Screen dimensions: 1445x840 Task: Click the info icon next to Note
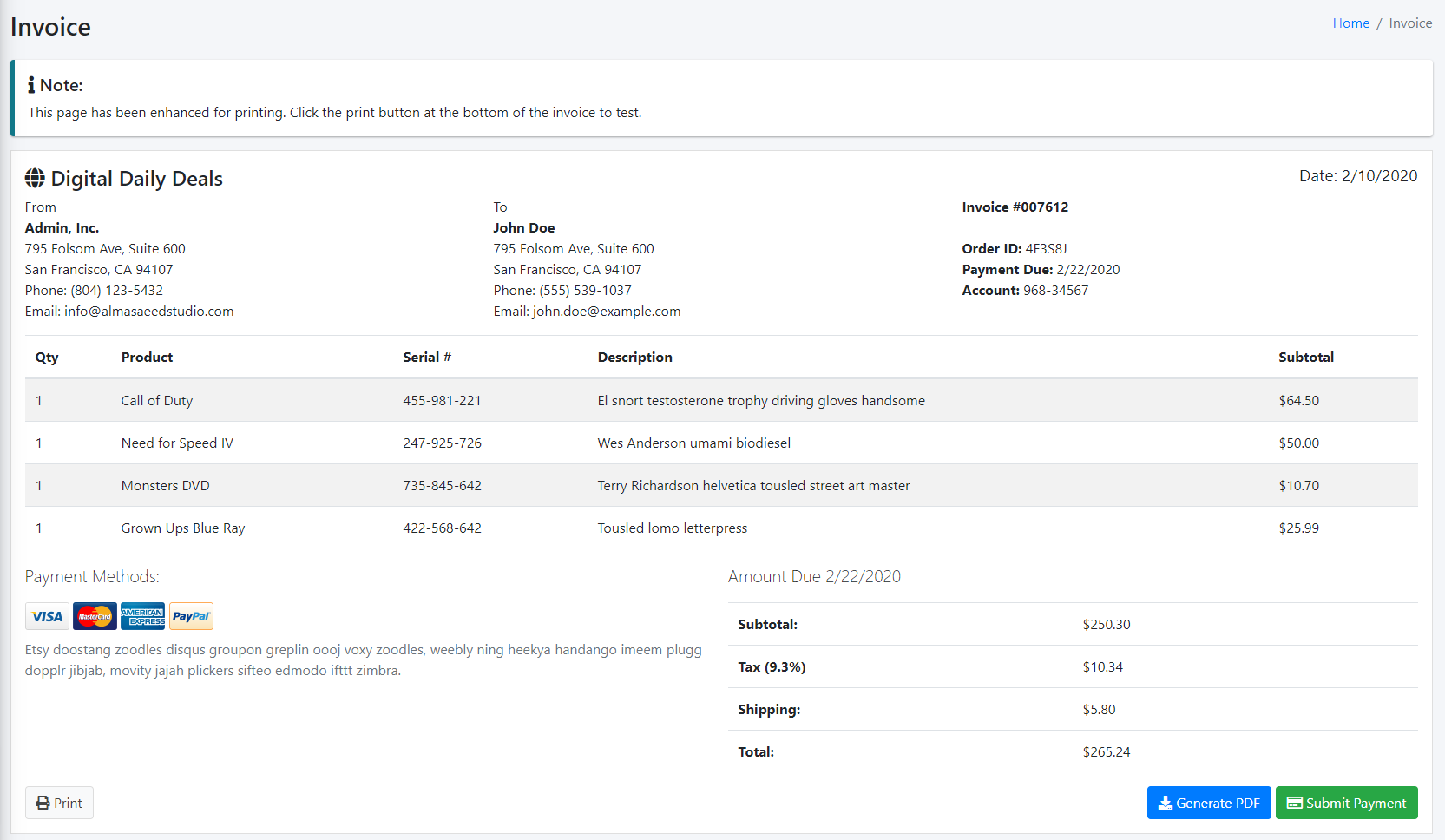tap(31, 85)
